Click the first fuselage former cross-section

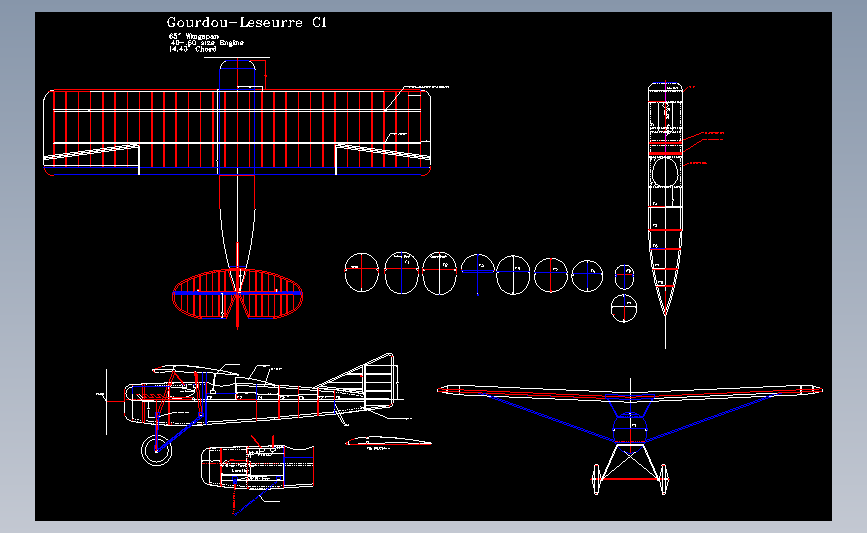[362, 272]
